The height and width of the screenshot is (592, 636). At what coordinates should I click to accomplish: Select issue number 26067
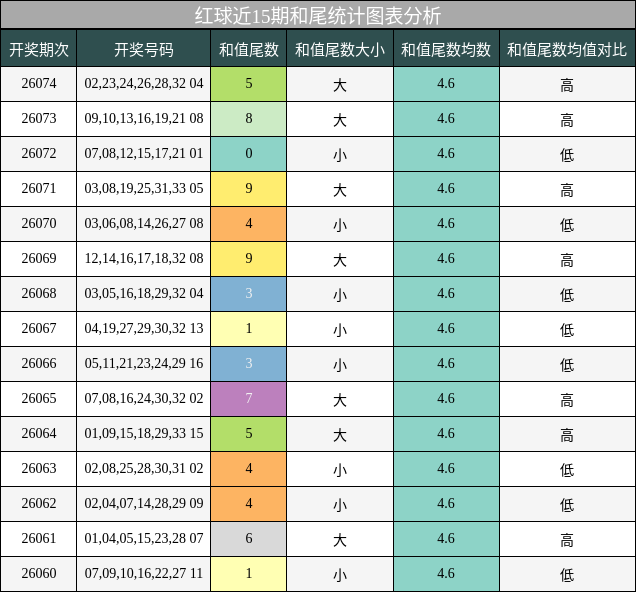tap(39, 328)
